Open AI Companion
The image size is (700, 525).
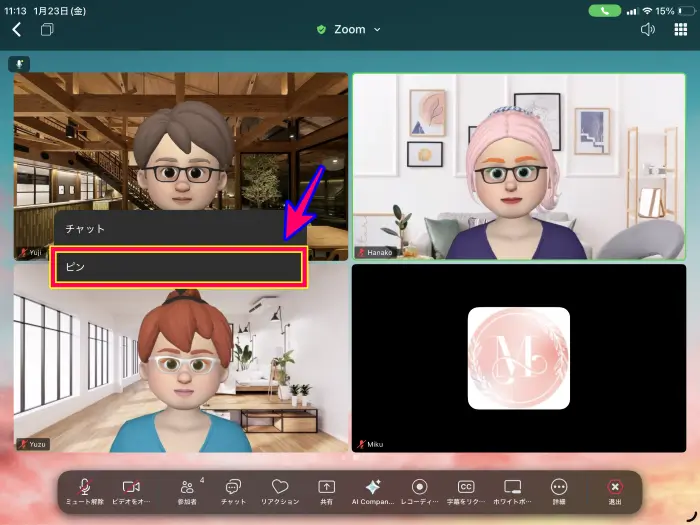click(373, 490)
